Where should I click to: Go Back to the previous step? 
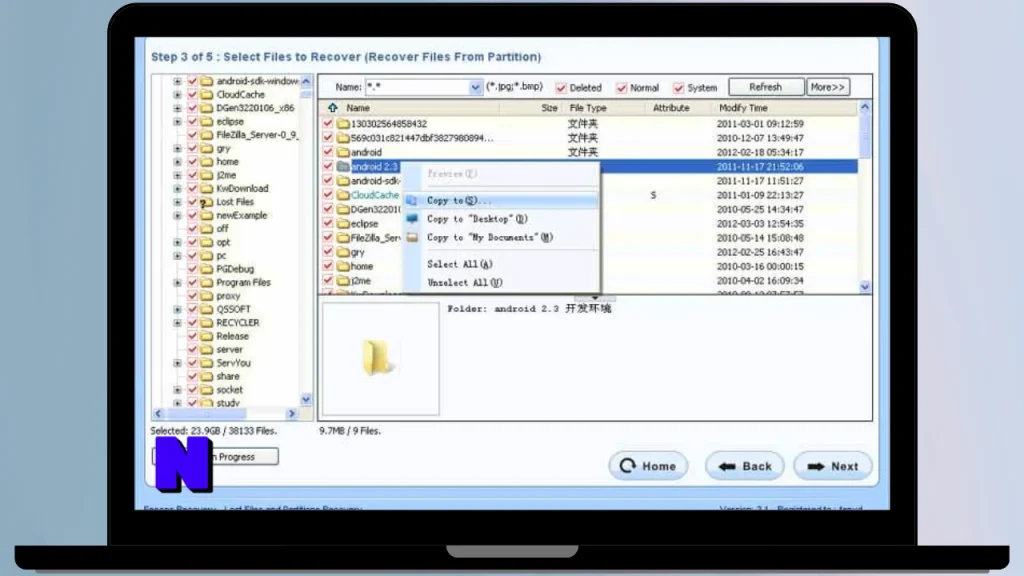(x=744, y=466)
